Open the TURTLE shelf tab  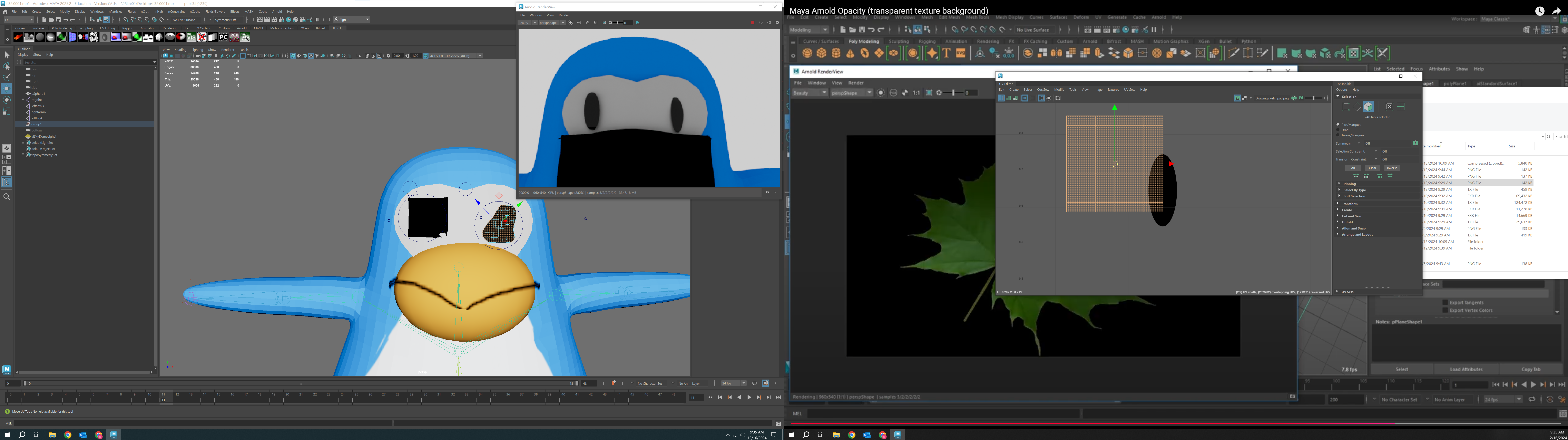point(338,28)
